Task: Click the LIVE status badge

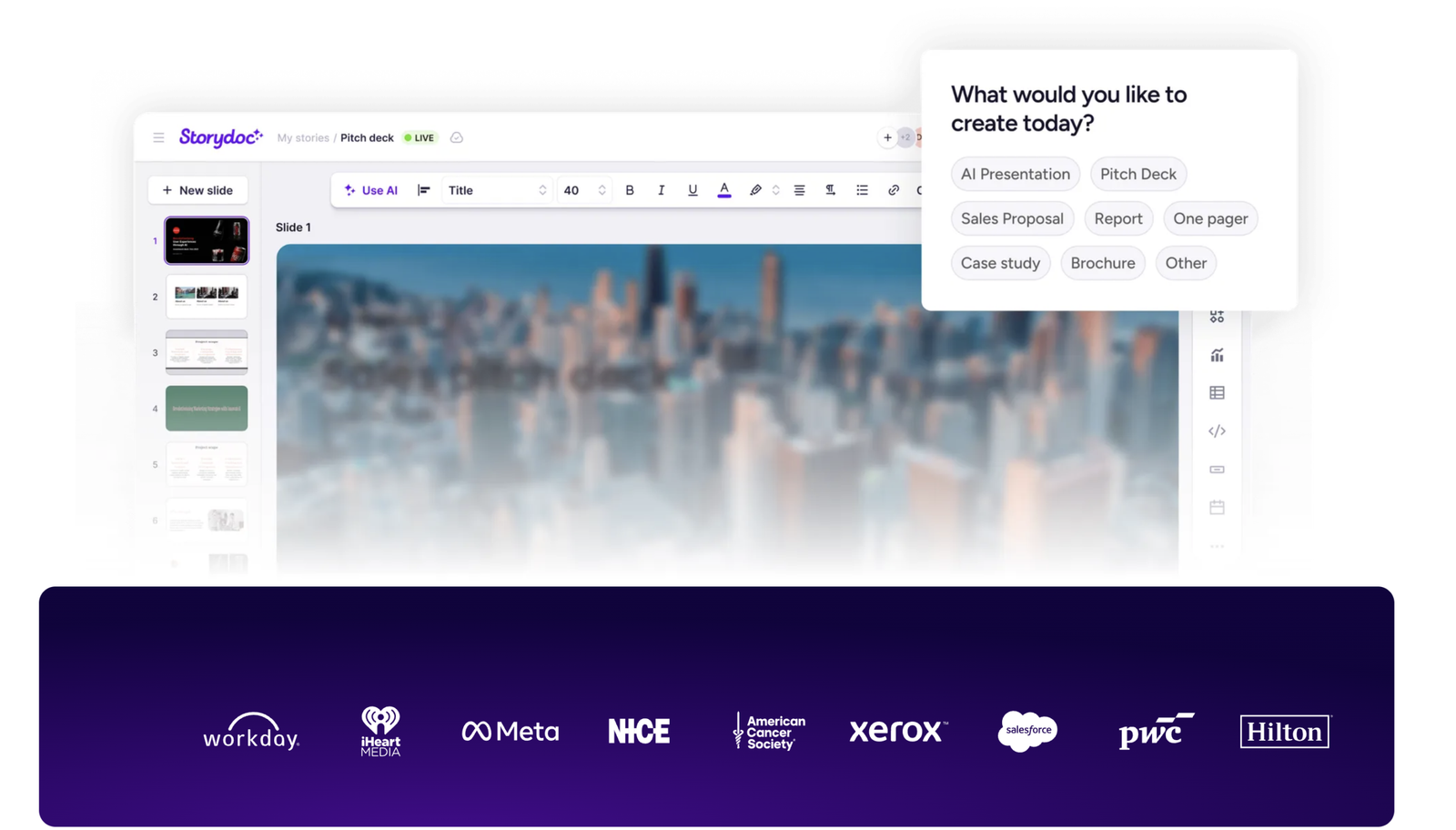Action: click(x=420, y=137)
